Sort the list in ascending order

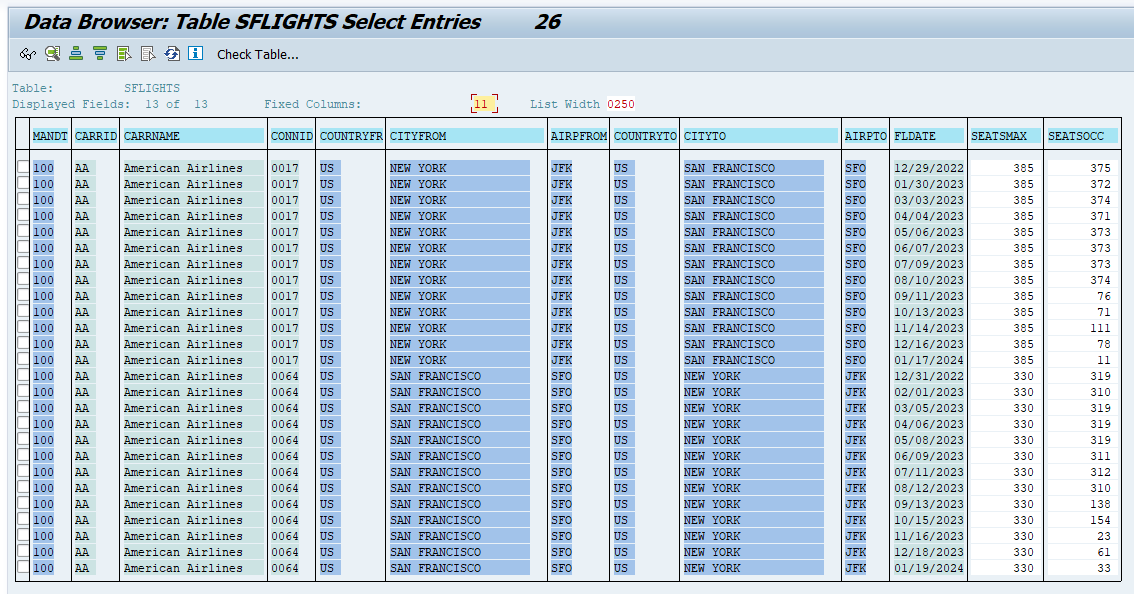[x=76, y=54]
